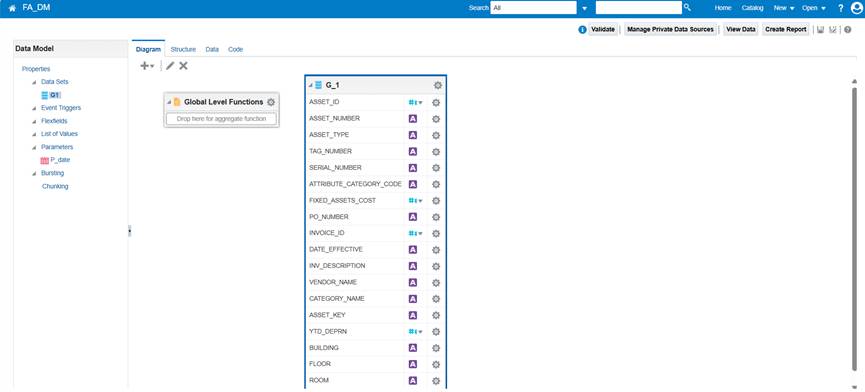Switch to the Code tab
The height and width of the screenshot is (392, 865).
click(236, 49)
